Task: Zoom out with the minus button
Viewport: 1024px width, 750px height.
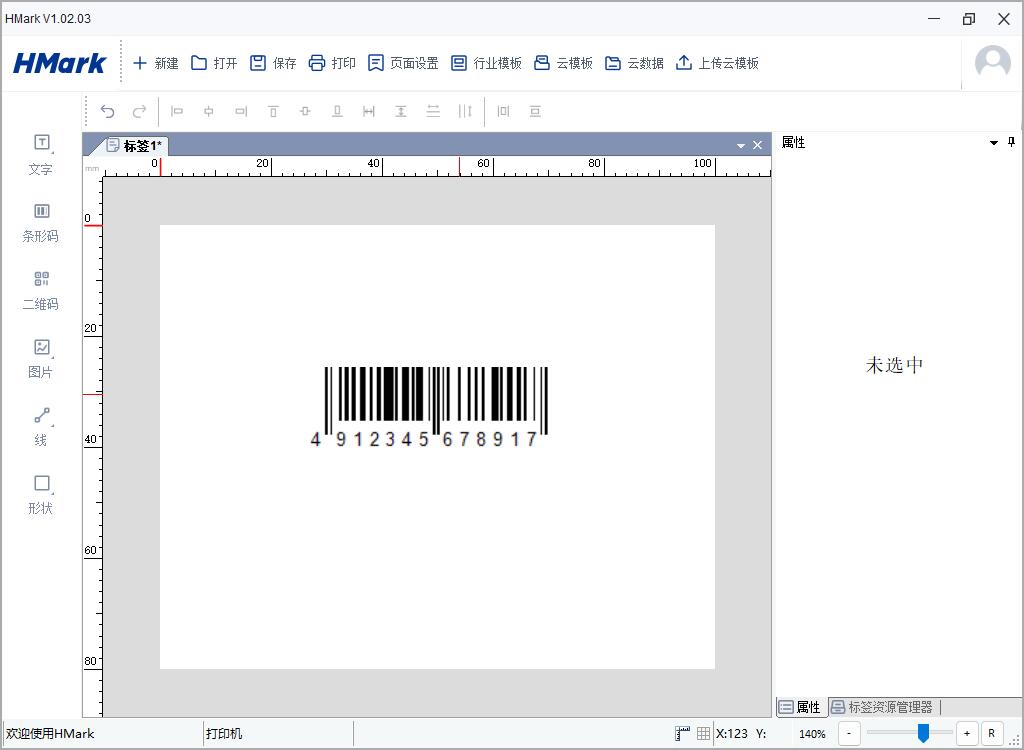Action: (x=849, y=733)
